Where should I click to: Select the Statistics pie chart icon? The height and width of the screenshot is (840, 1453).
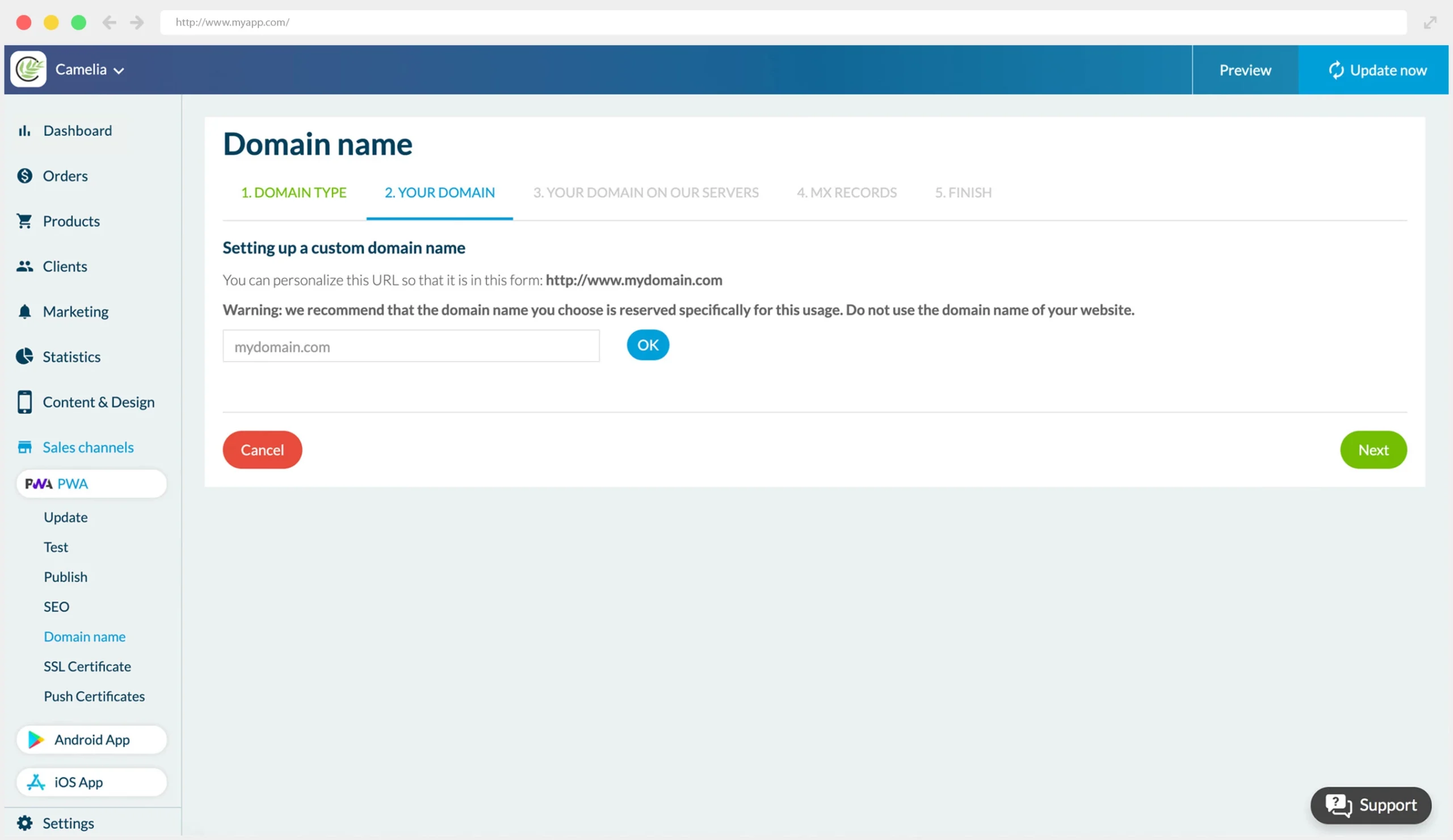click(x=24, y=356)
